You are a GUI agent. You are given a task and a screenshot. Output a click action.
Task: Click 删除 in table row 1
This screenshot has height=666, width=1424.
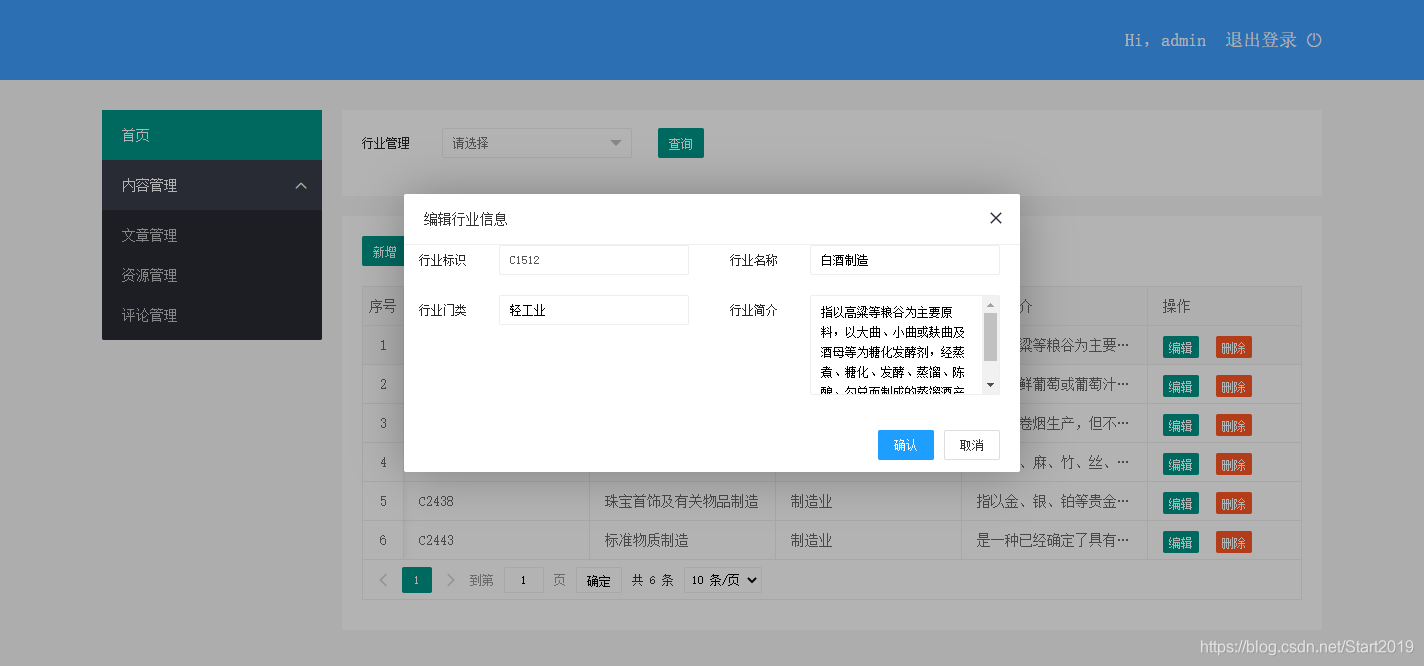1234,347
